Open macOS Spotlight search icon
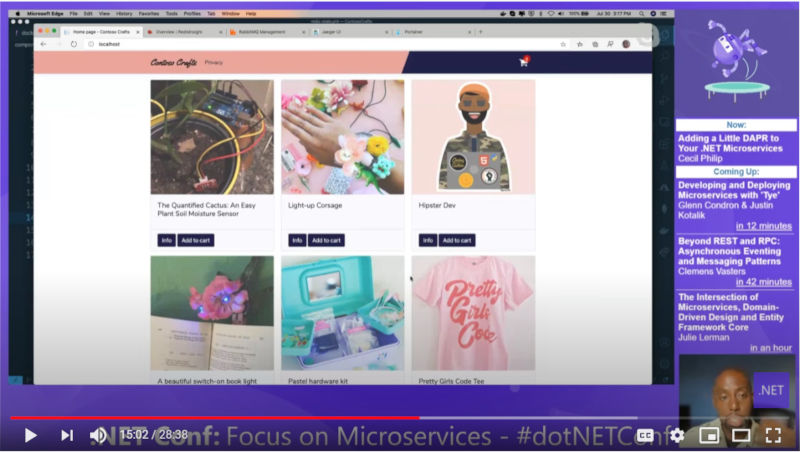 coord(642,14)
